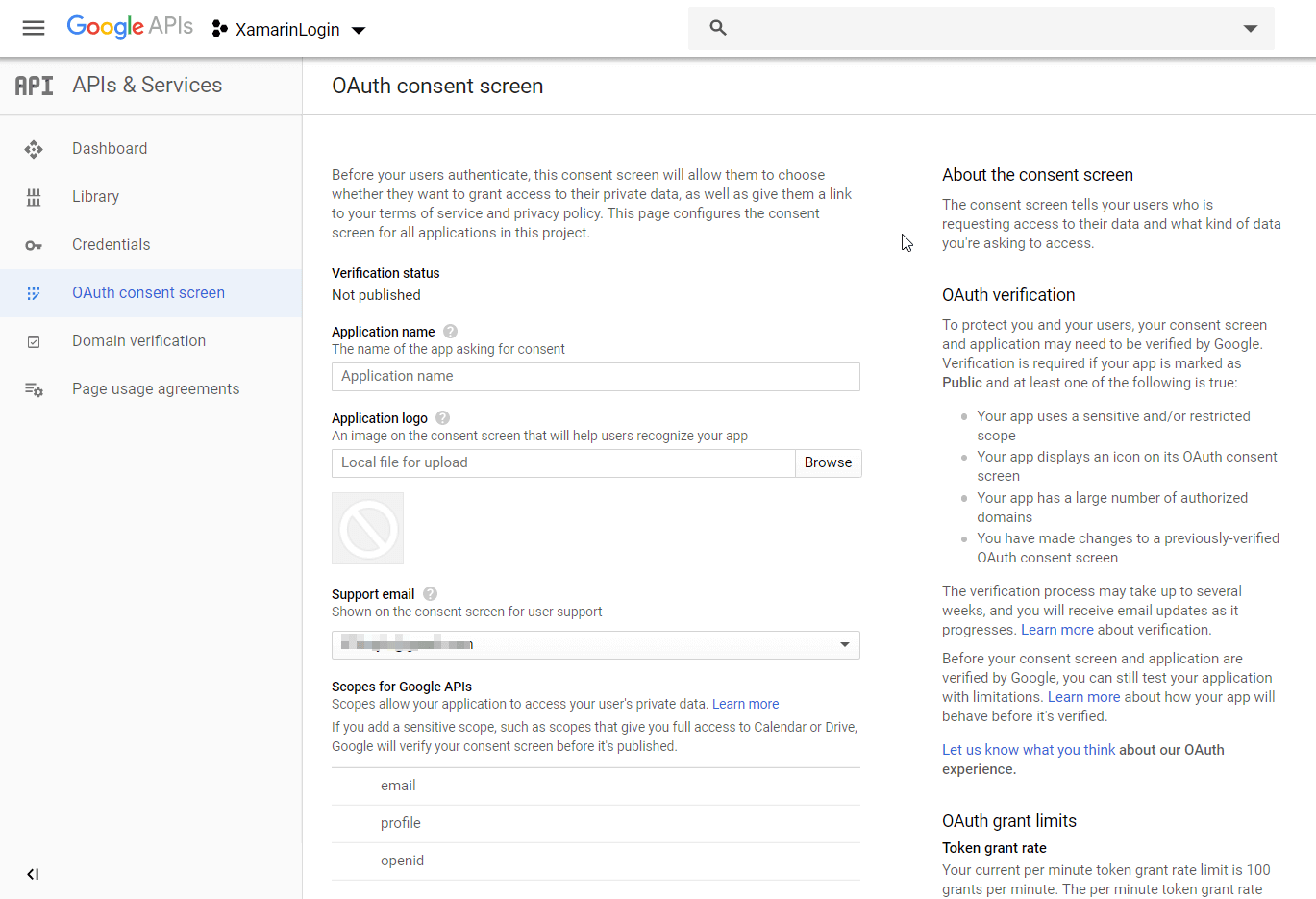The height and width of the screenshot is (899, 1316).
Task: Click the Domain verification checkbox icon
Action: pos(34,341)
